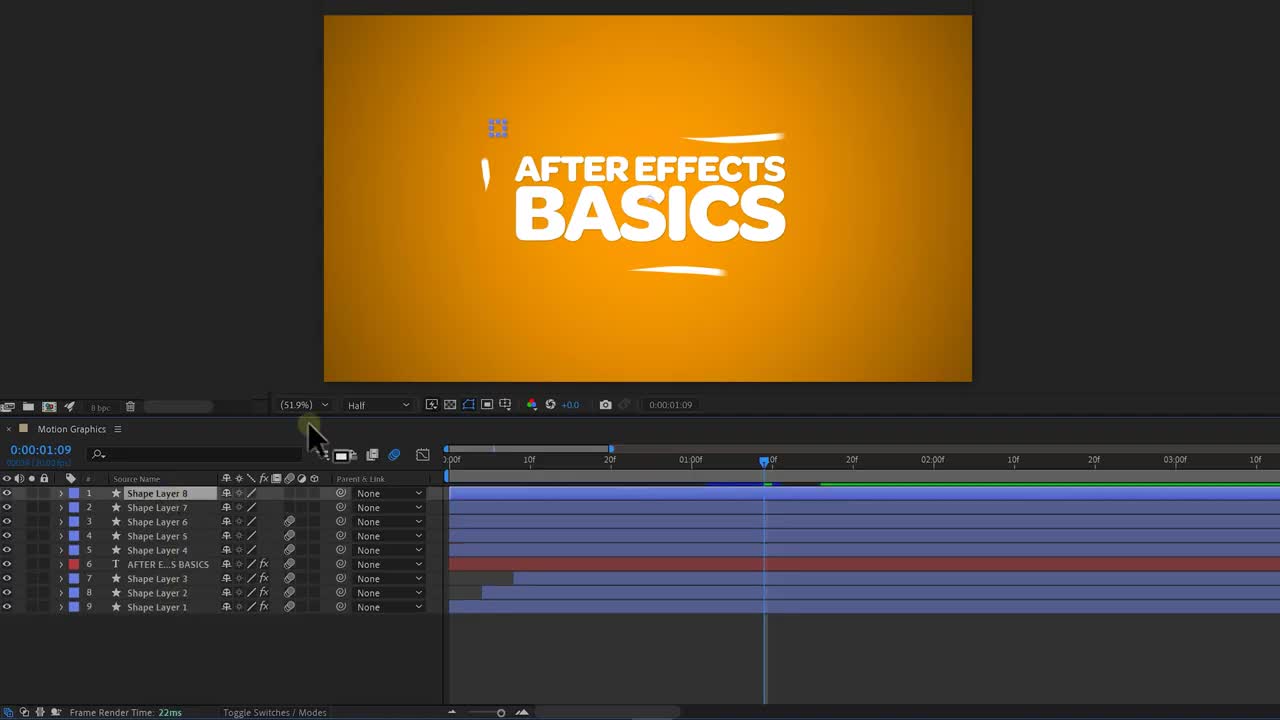Click the Source Name column header
This screenshot has height=720, width=1280.
(137, 479)
